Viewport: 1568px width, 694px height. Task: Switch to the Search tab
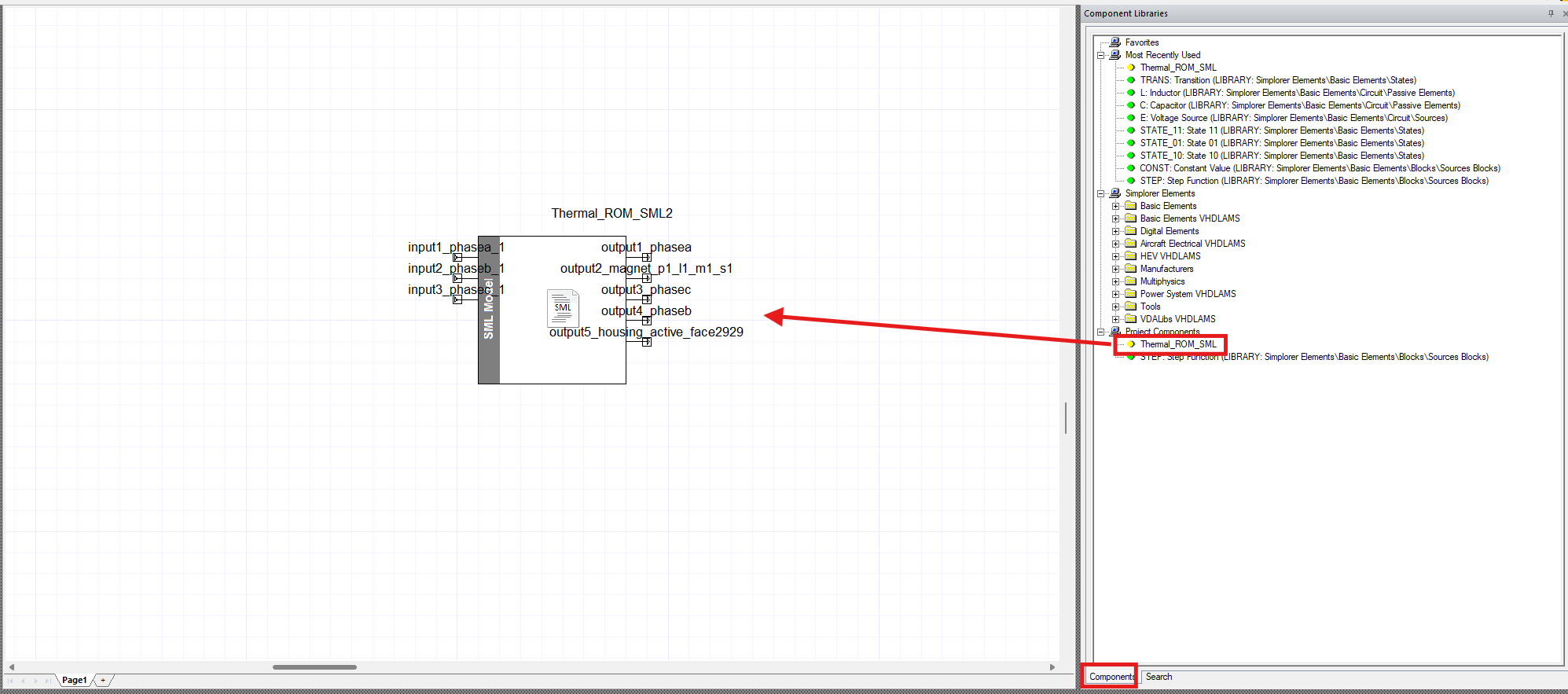[1159, 677]
